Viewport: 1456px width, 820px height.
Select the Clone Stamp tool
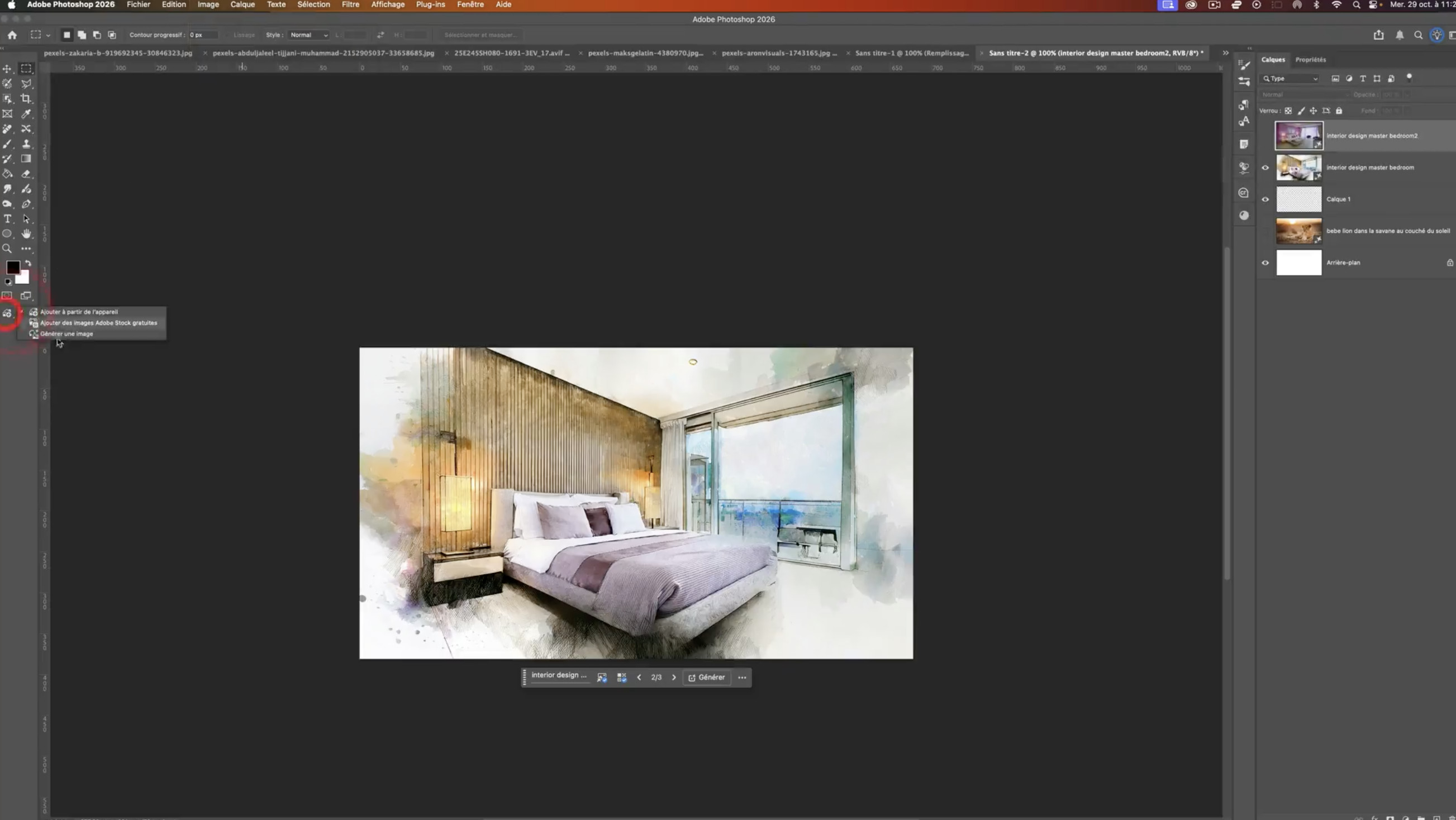[26, 144]
